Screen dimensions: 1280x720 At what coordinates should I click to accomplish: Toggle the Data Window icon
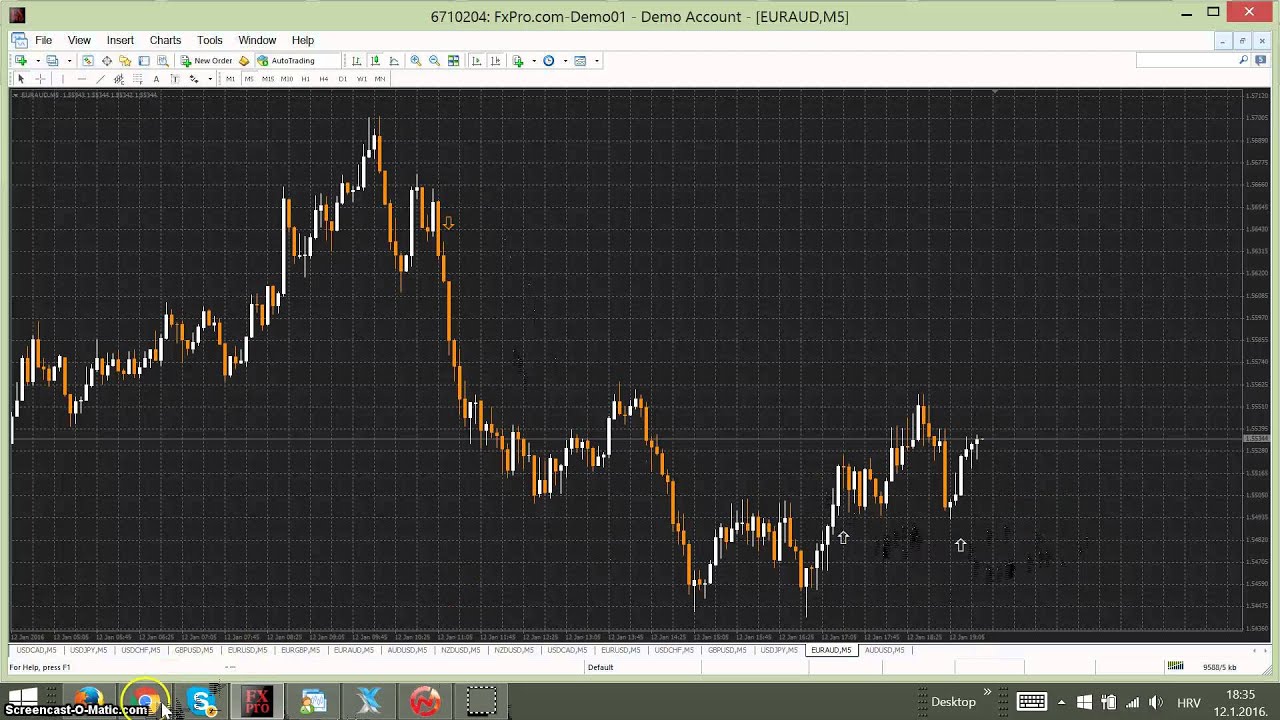(106, 61)
